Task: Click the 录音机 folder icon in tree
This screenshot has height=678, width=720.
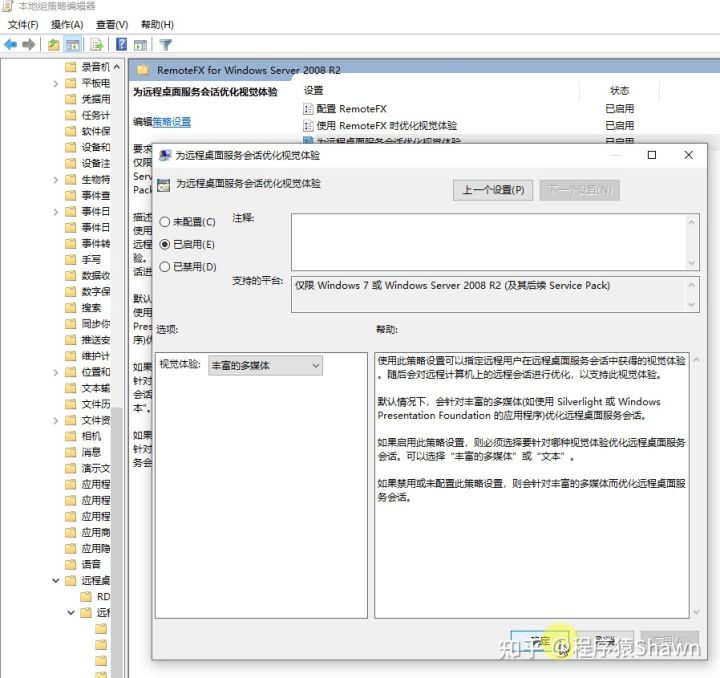Action: click(70, 67)
